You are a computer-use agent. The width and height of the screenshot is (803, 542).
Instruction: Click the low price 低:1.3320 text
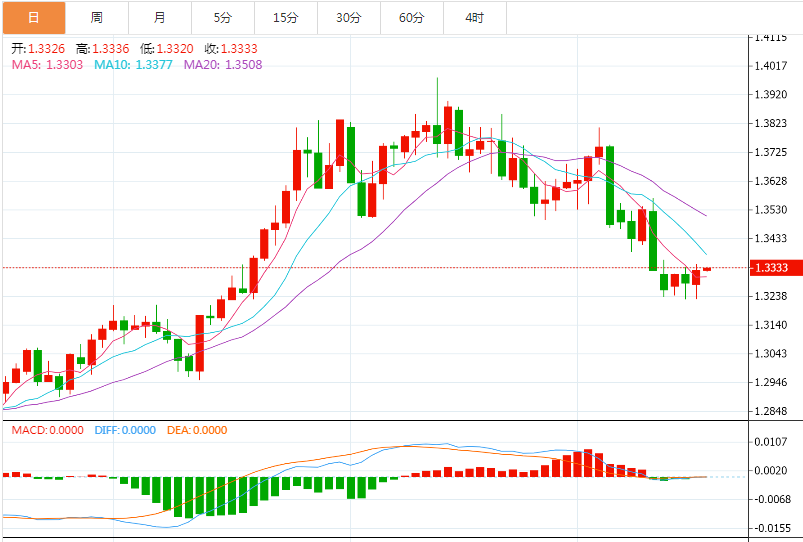[167, 49]
